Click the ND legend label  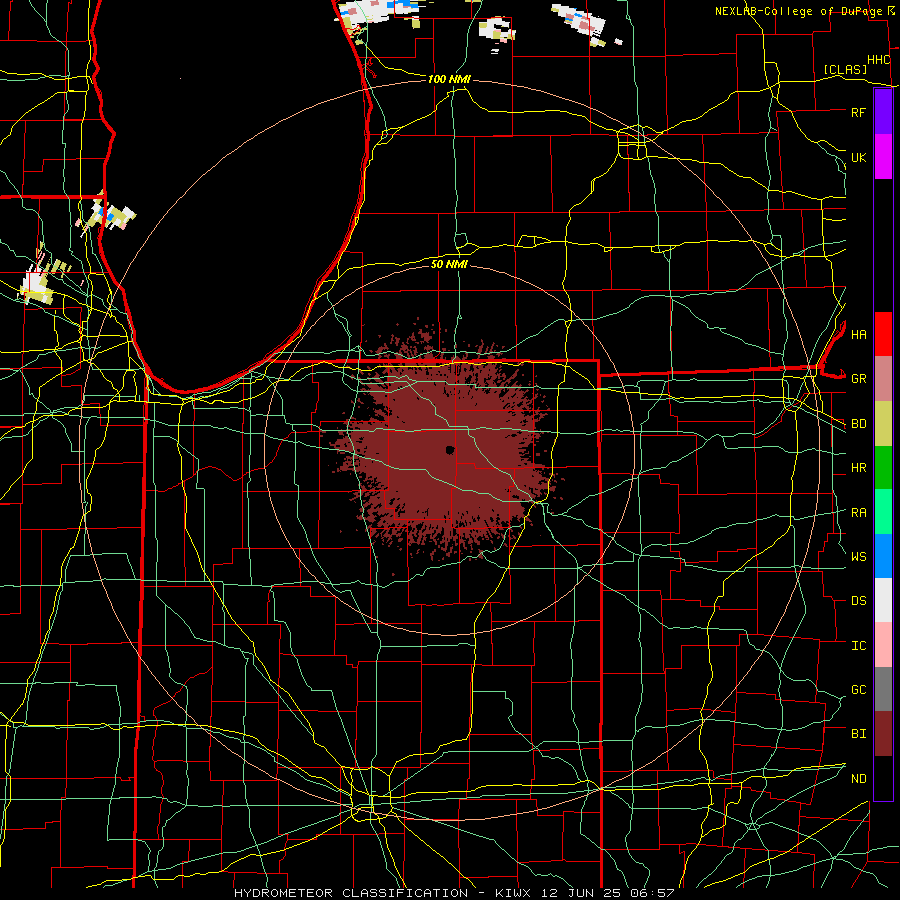tap(858, 779)
